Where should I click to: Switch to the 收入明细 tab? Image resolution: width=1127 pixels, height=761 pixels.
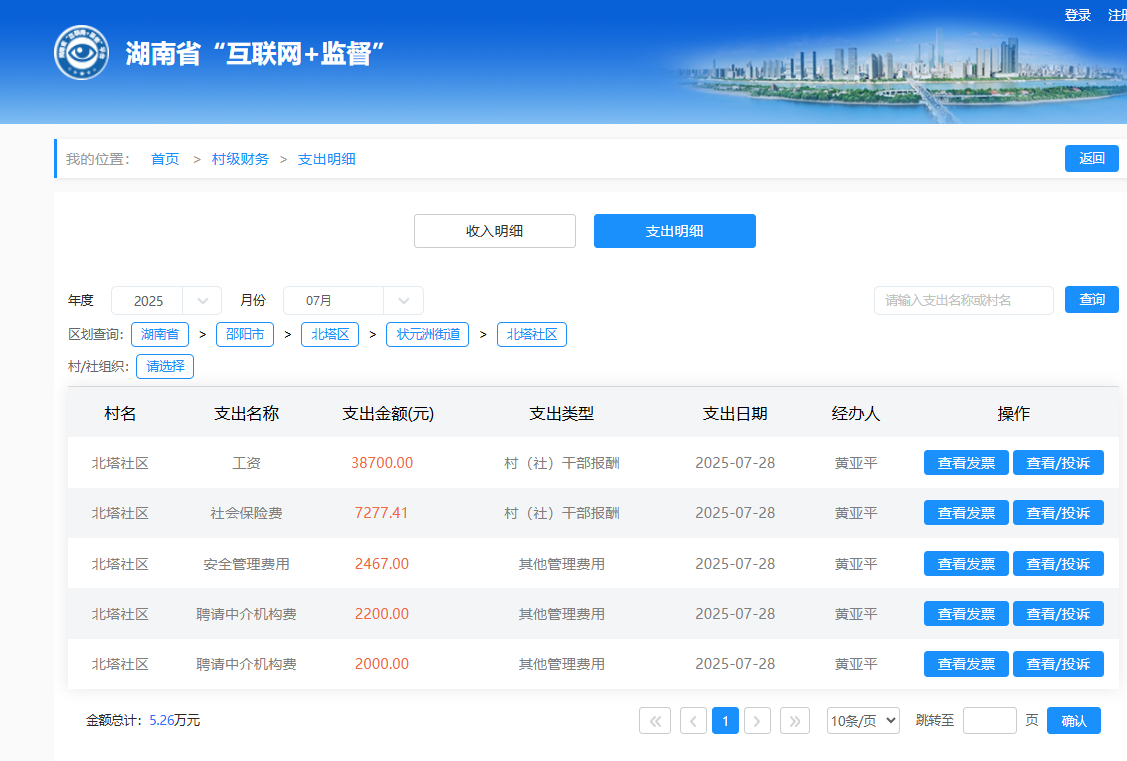point(495,231)
